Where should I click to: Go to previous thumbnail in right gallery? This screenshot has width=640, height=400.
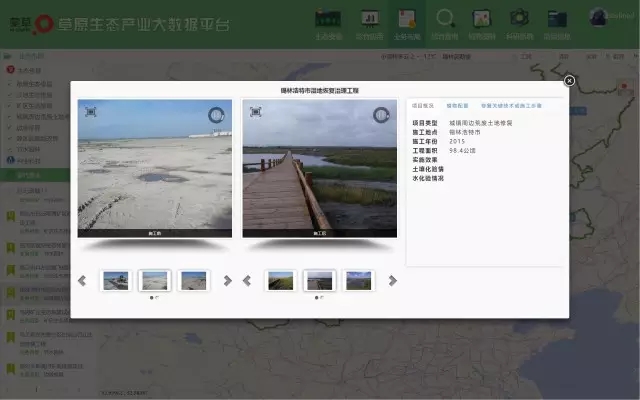(x=246, y=281)
